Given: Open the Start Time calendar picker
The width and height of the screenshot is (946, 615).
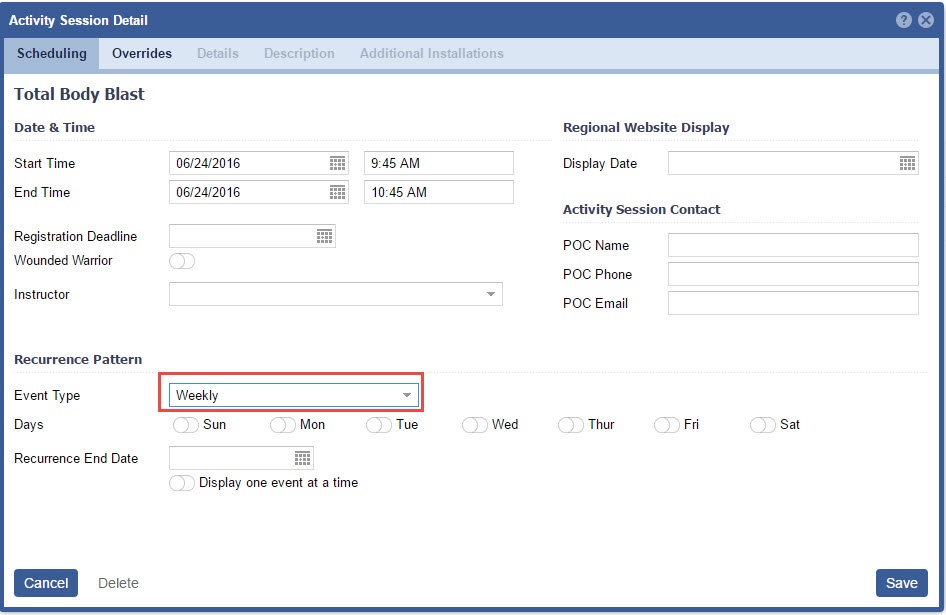Looking at the screenshot, I should click(338, 163).
